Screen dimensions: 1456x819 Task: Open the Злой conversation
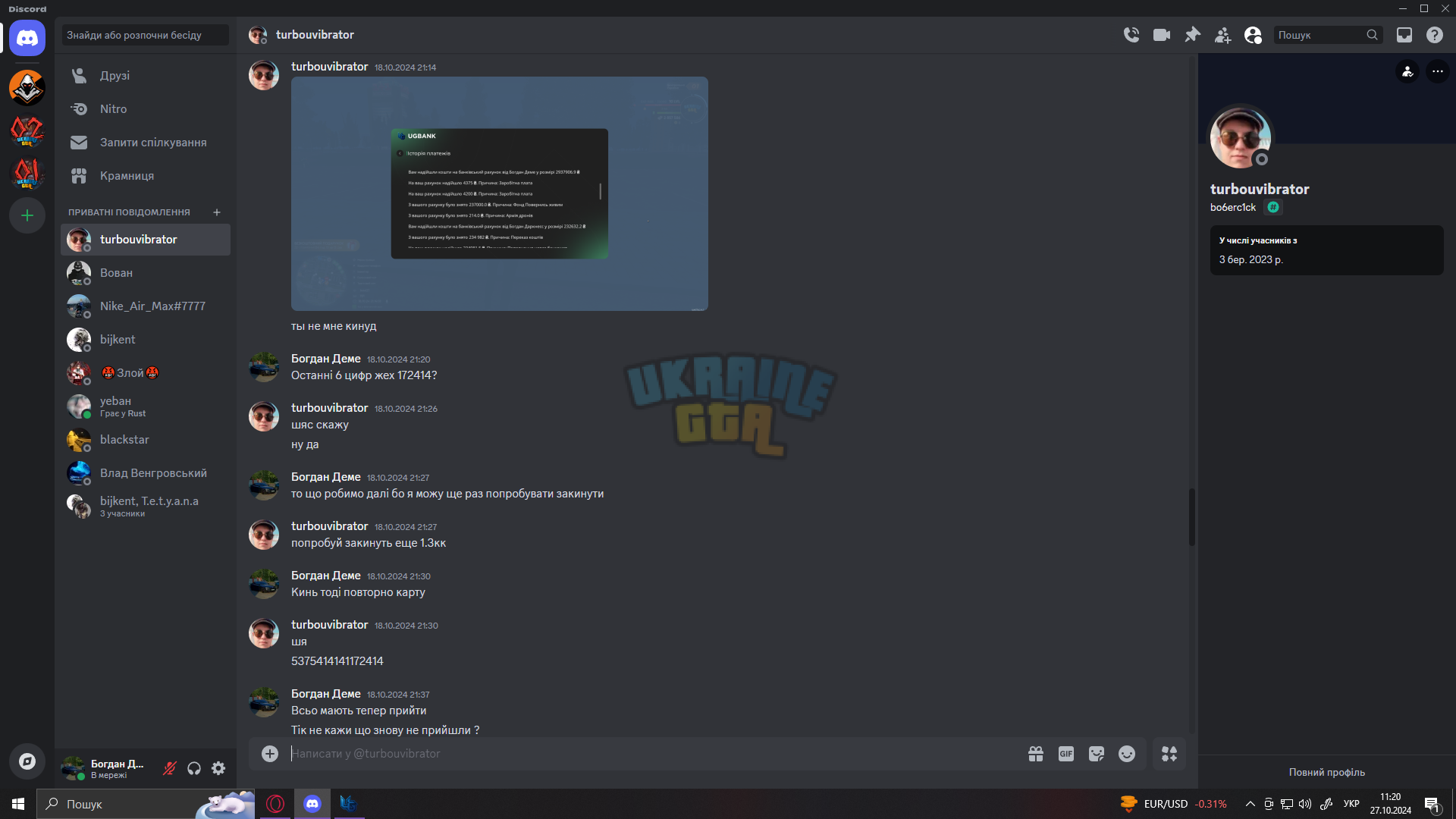146,373
